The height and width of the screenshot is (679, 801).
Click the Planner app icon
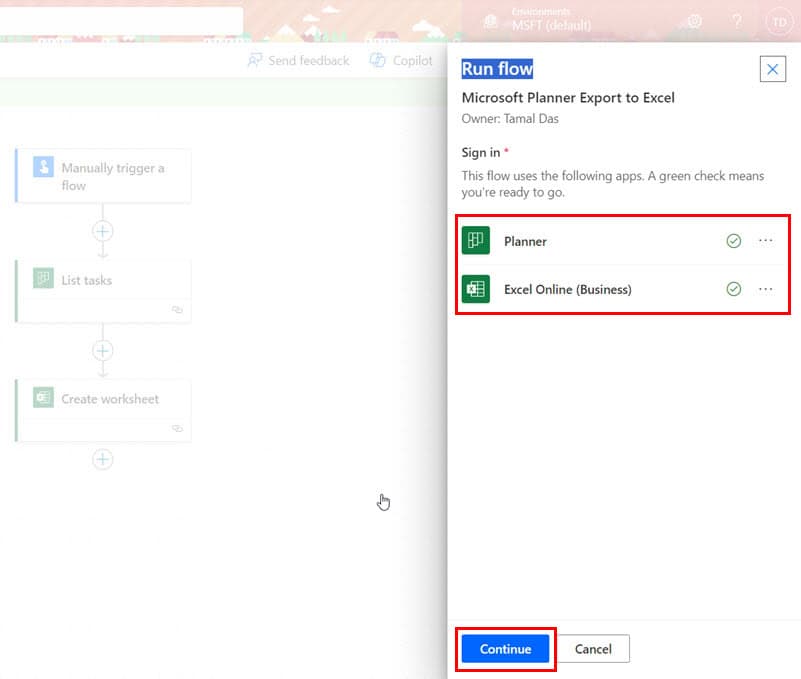click(x=476, y=240)
